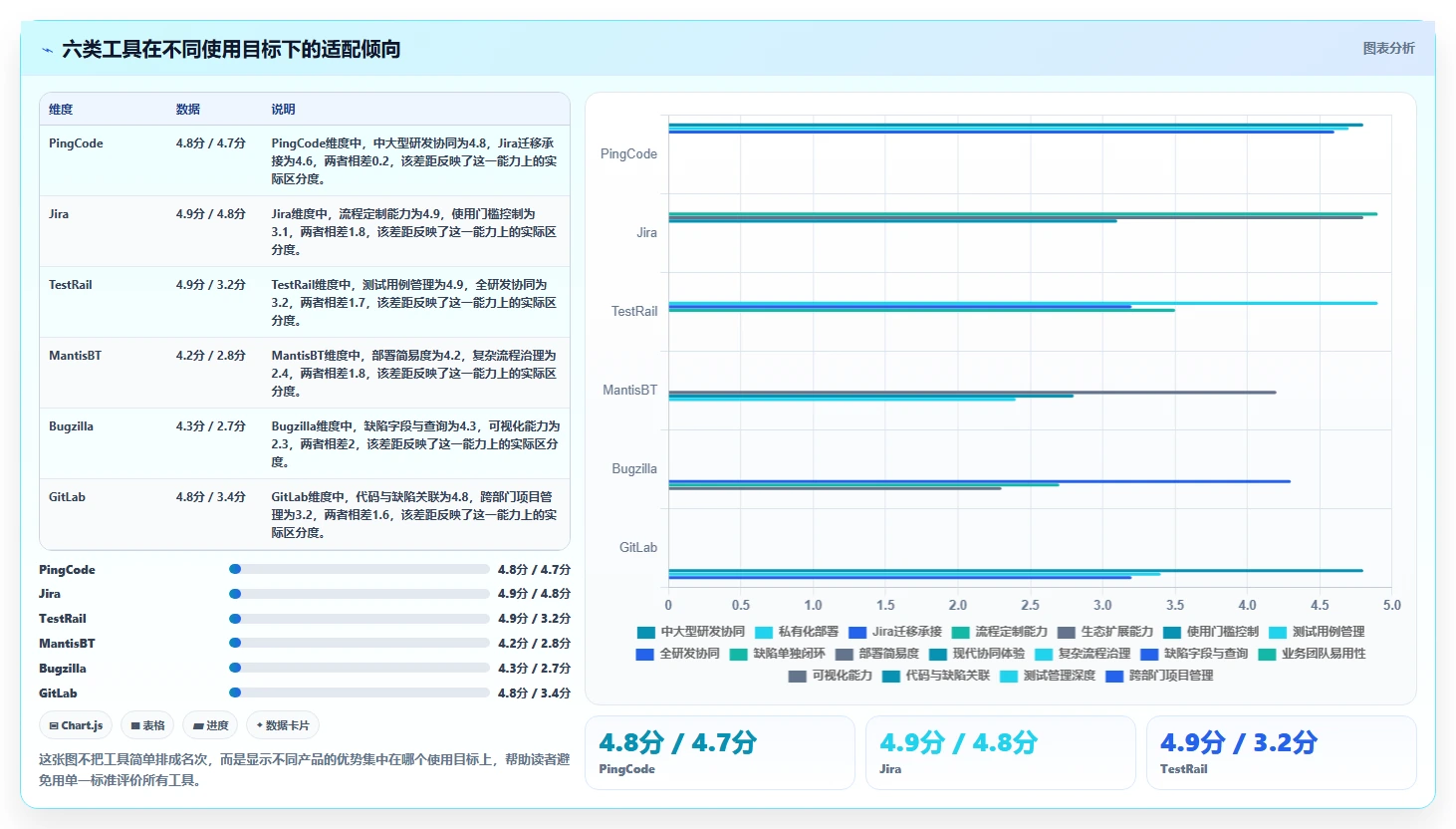Hide the 可视化能力 legend entry

tap(831, 676)
